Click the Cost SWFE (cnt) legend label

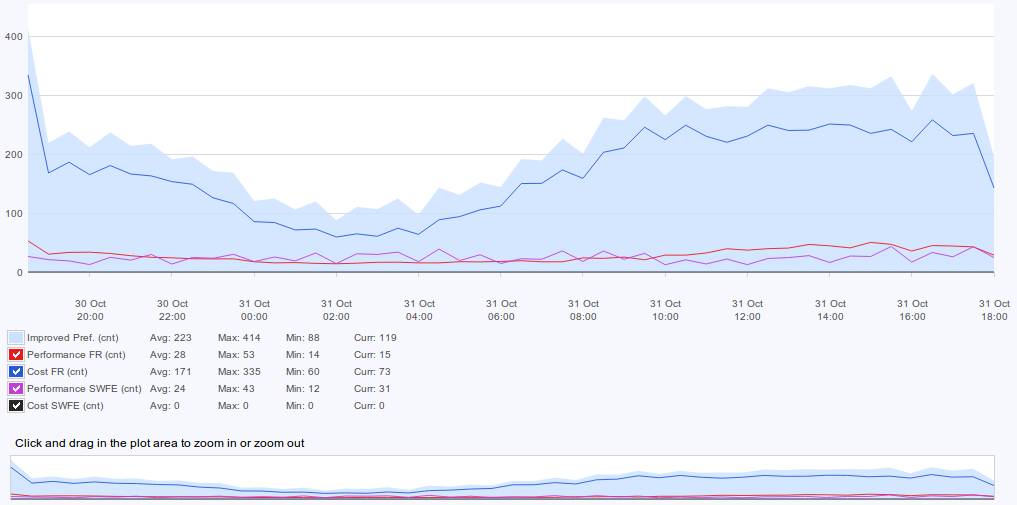click(65, 405)
